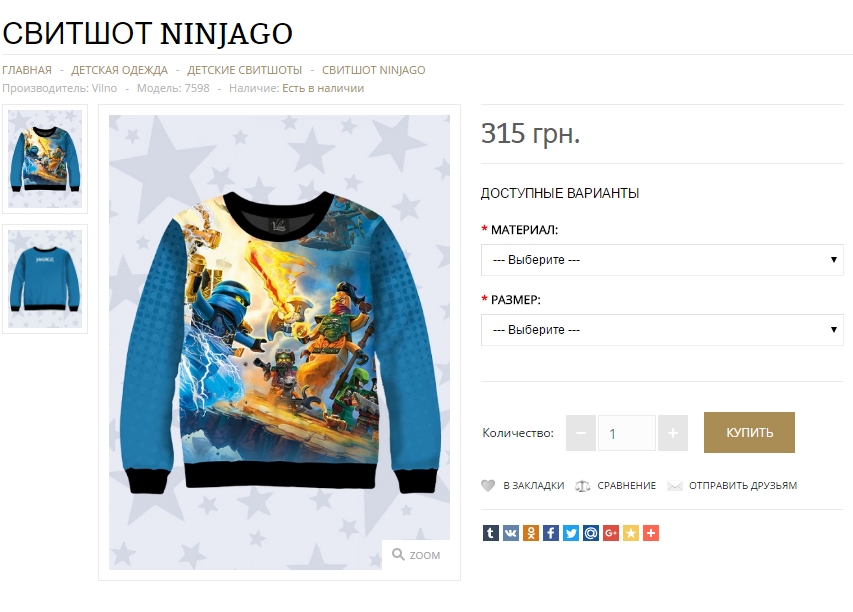Image resolution: width=853 pixels, height=612 pixels.
Task: Open the Размер dropdown
Action: click(x=662, y=330)
